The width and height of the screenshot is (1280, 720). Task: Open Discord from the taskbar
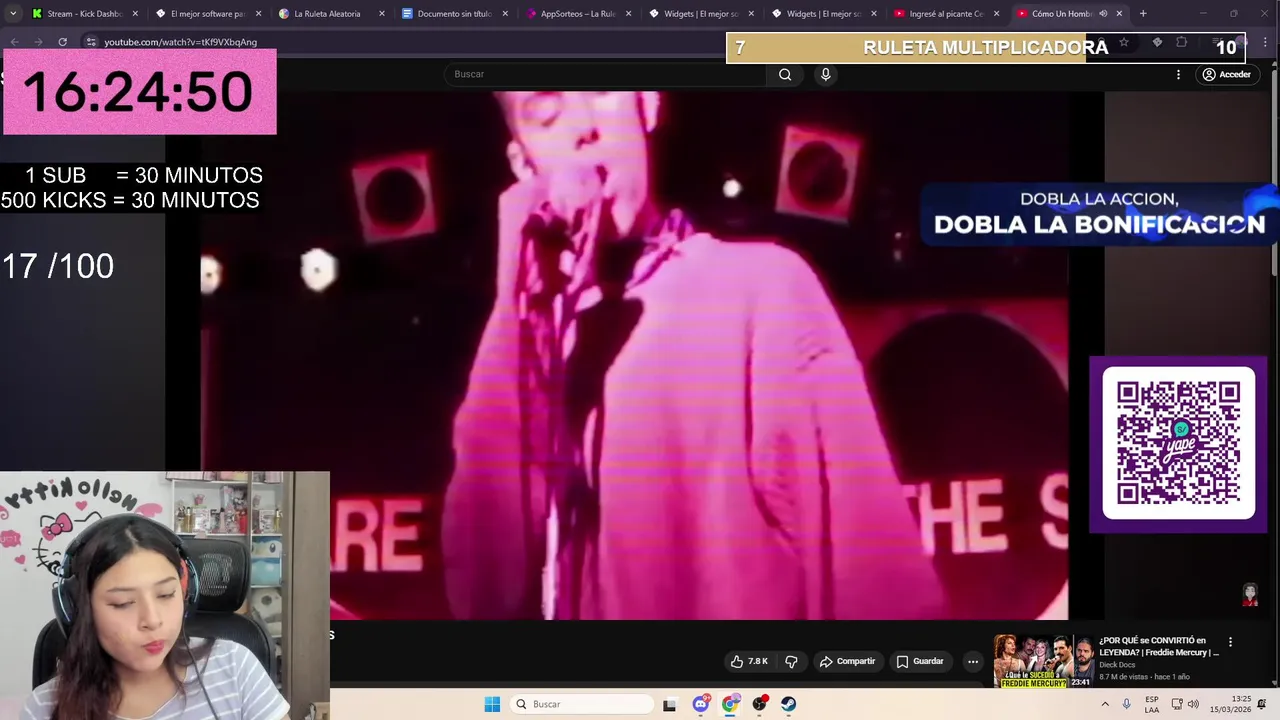point(701,704)
